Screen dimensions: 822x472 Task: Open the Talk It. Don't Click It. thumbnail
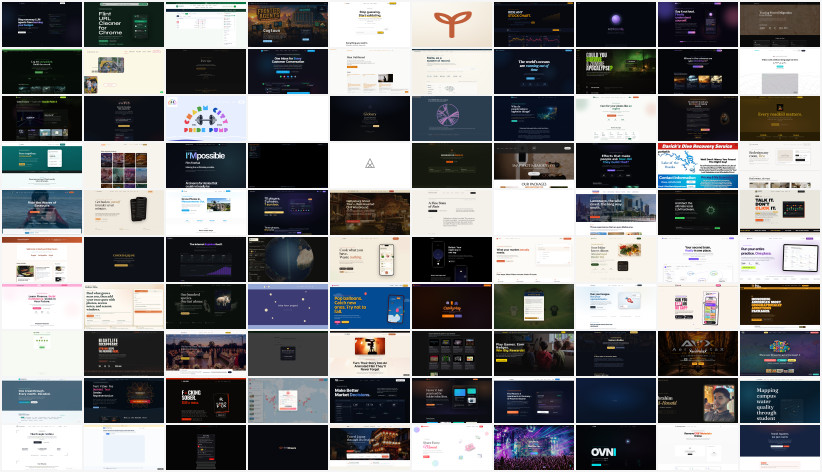coord(780,212)
